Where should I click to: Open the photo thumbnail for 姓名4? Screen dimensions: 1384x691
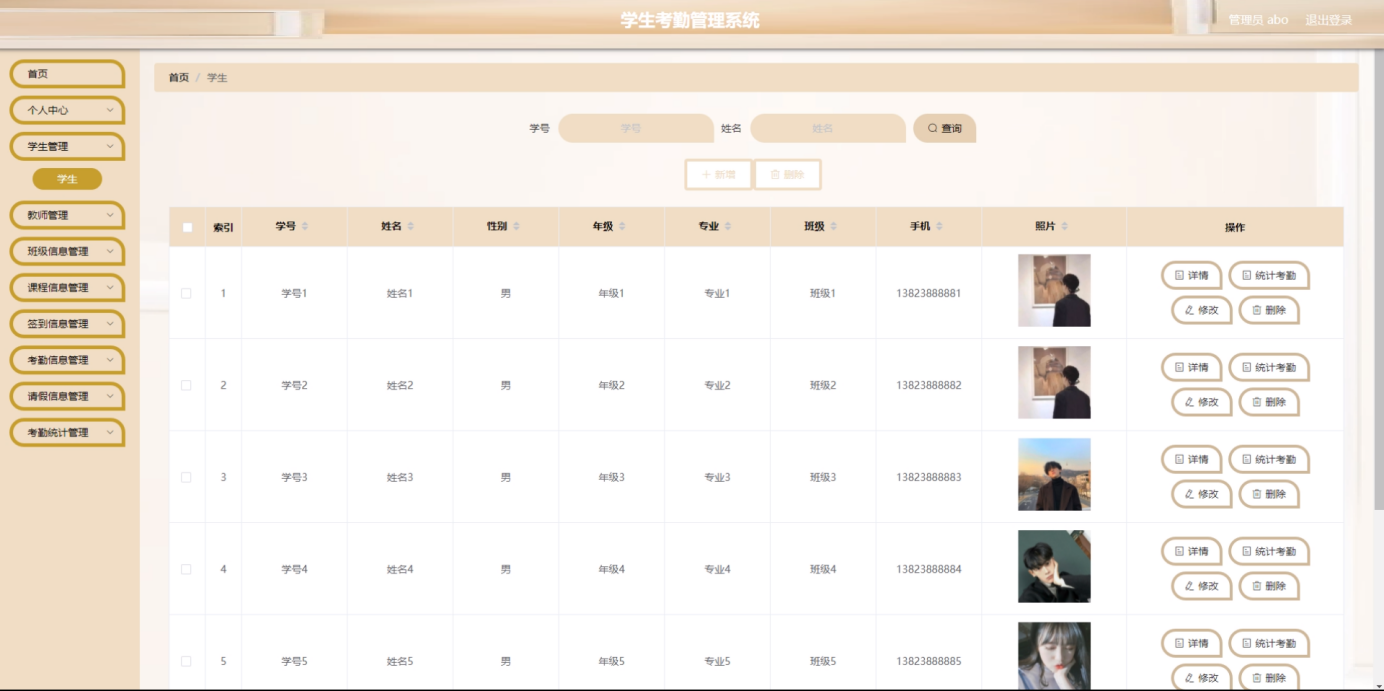pyautogui.click(x=1054, y=566)
